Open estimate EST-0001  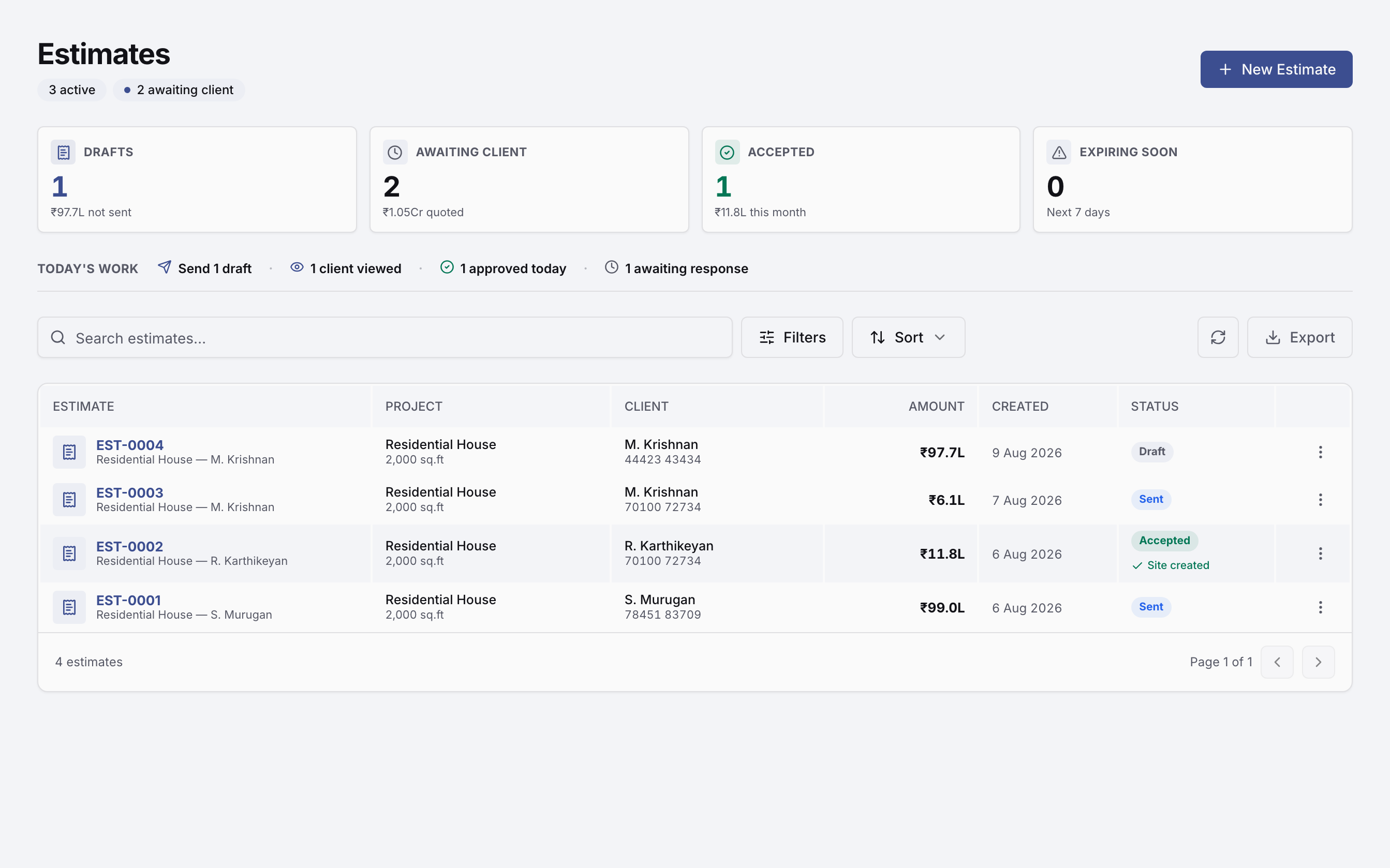point(129,600)
